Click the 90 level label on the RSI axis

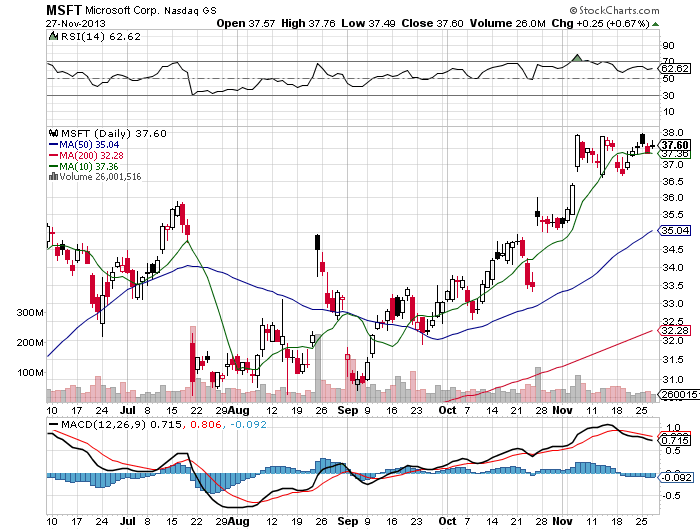668,46
